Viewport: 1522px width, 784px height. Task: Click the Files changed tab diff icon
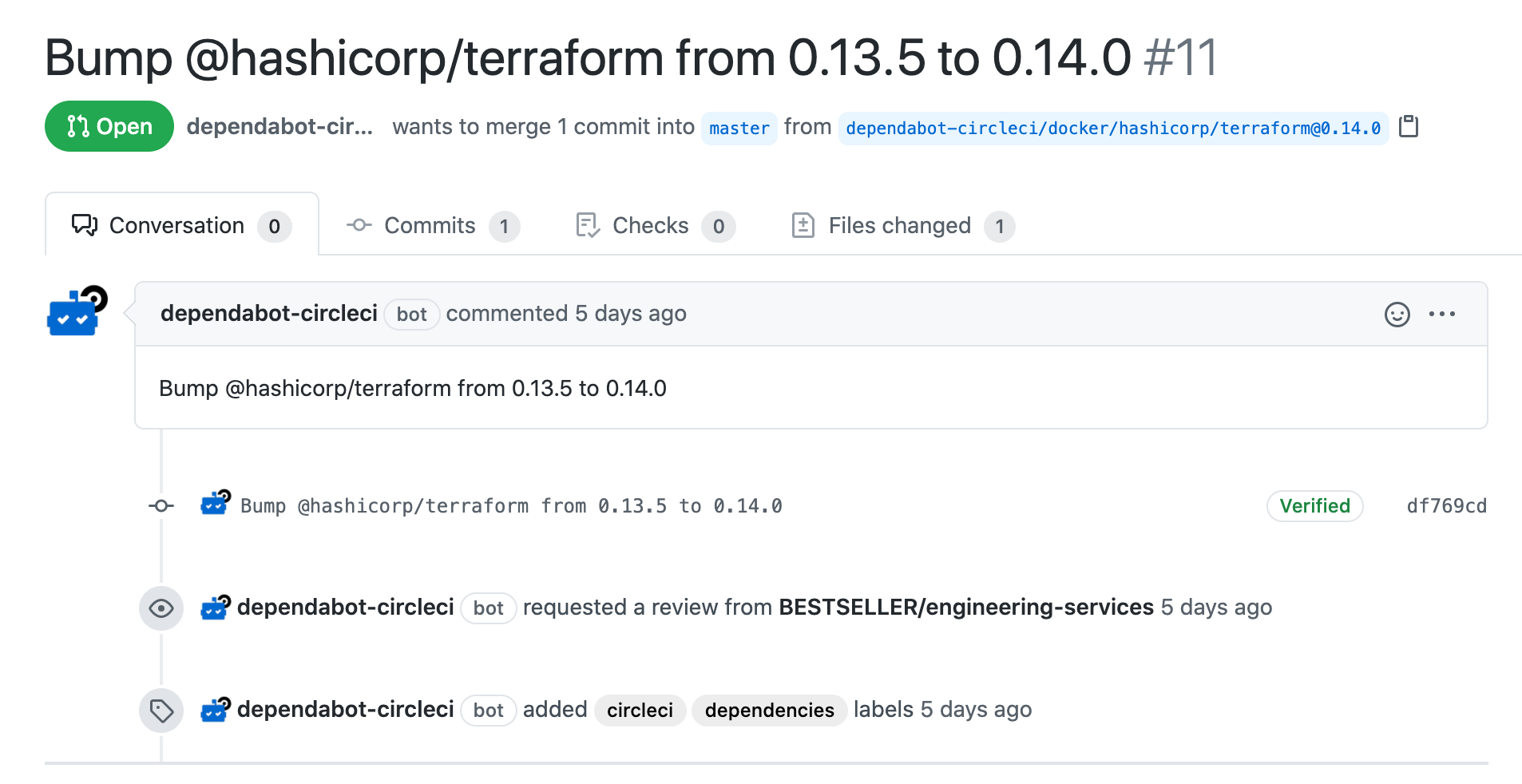coord(803,225)
